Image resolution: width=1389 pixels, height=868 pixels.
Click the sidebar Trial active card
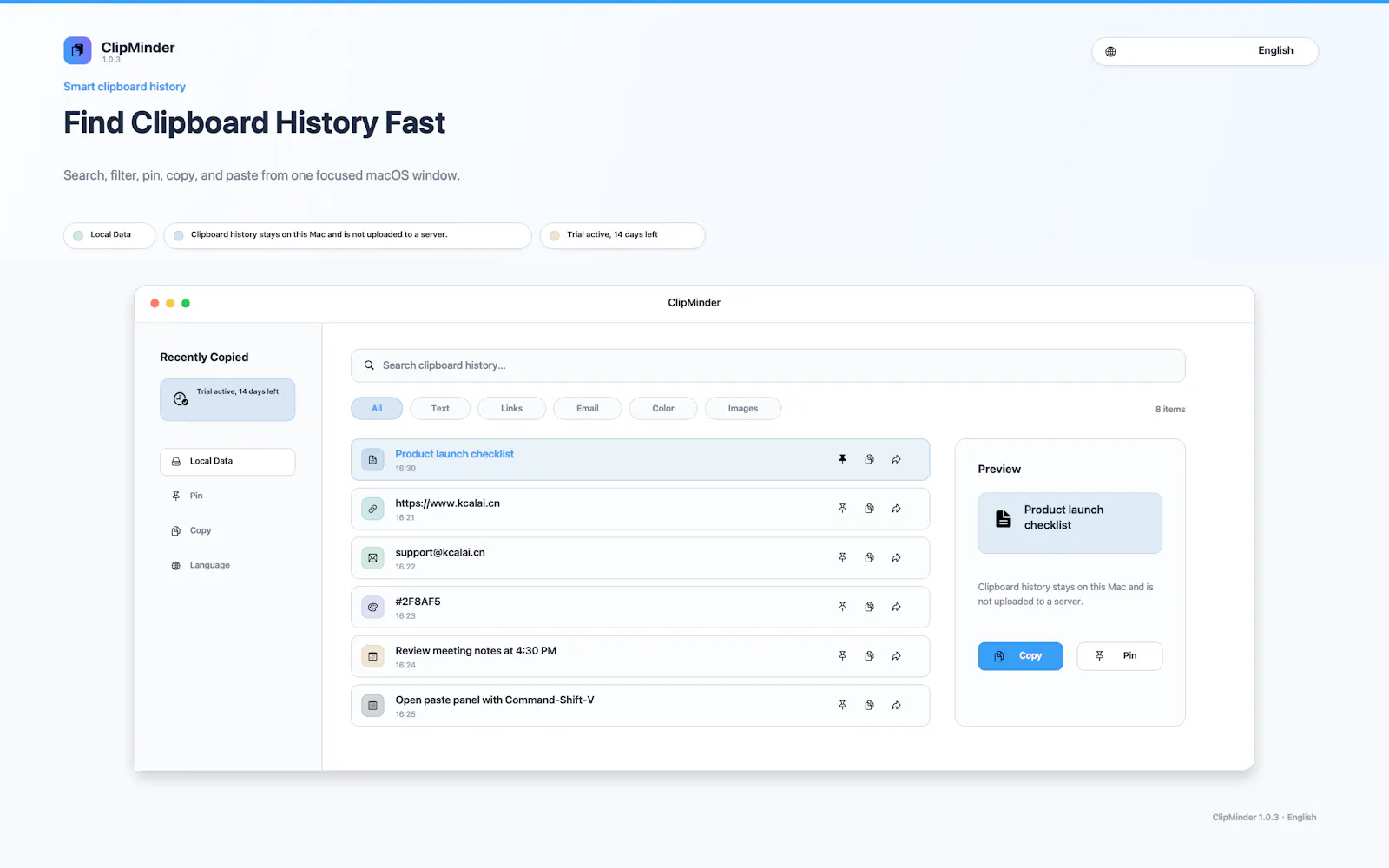(x=227, y=399)
